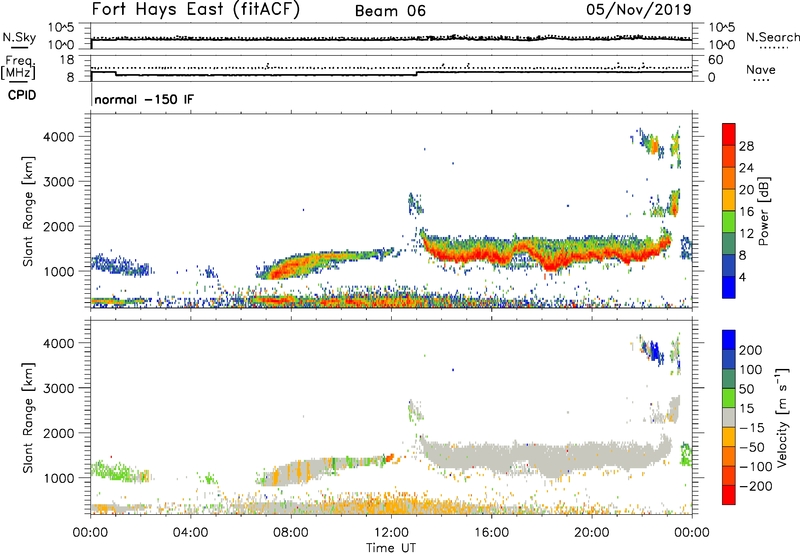The image size is (800, 554).
Task: Click the '60' tick on Nave axis
Action: (716, 60)
